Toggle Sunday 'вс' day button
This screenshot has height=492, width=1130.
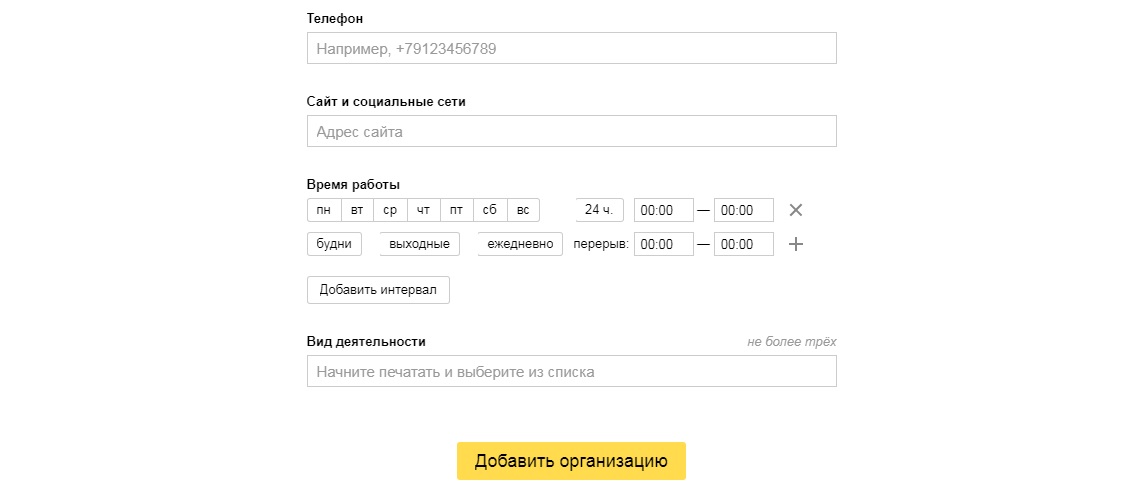click(x=523, y=210)
